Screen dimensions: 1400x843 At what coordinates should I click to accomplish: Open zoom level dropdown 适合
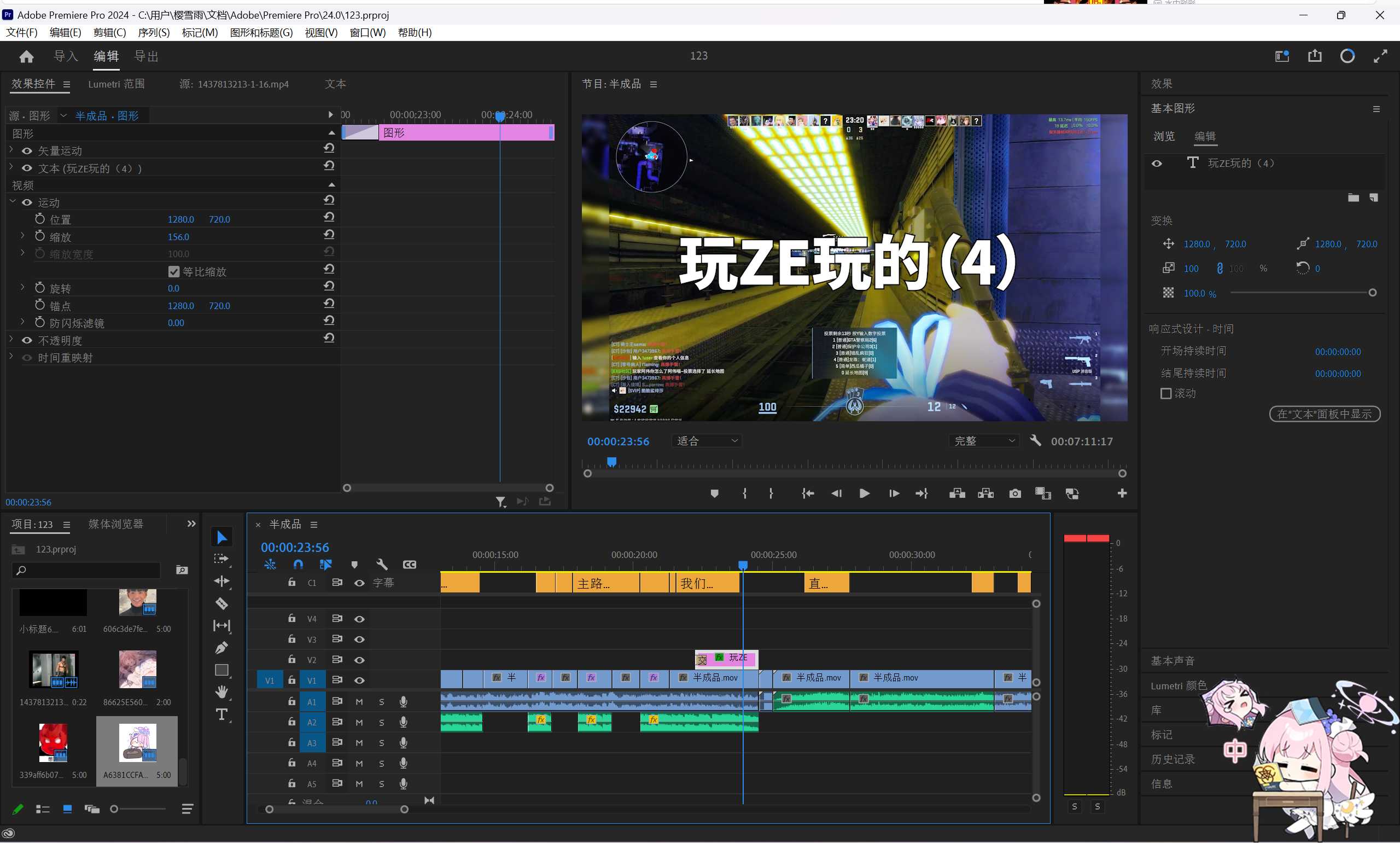coord(706,441)
